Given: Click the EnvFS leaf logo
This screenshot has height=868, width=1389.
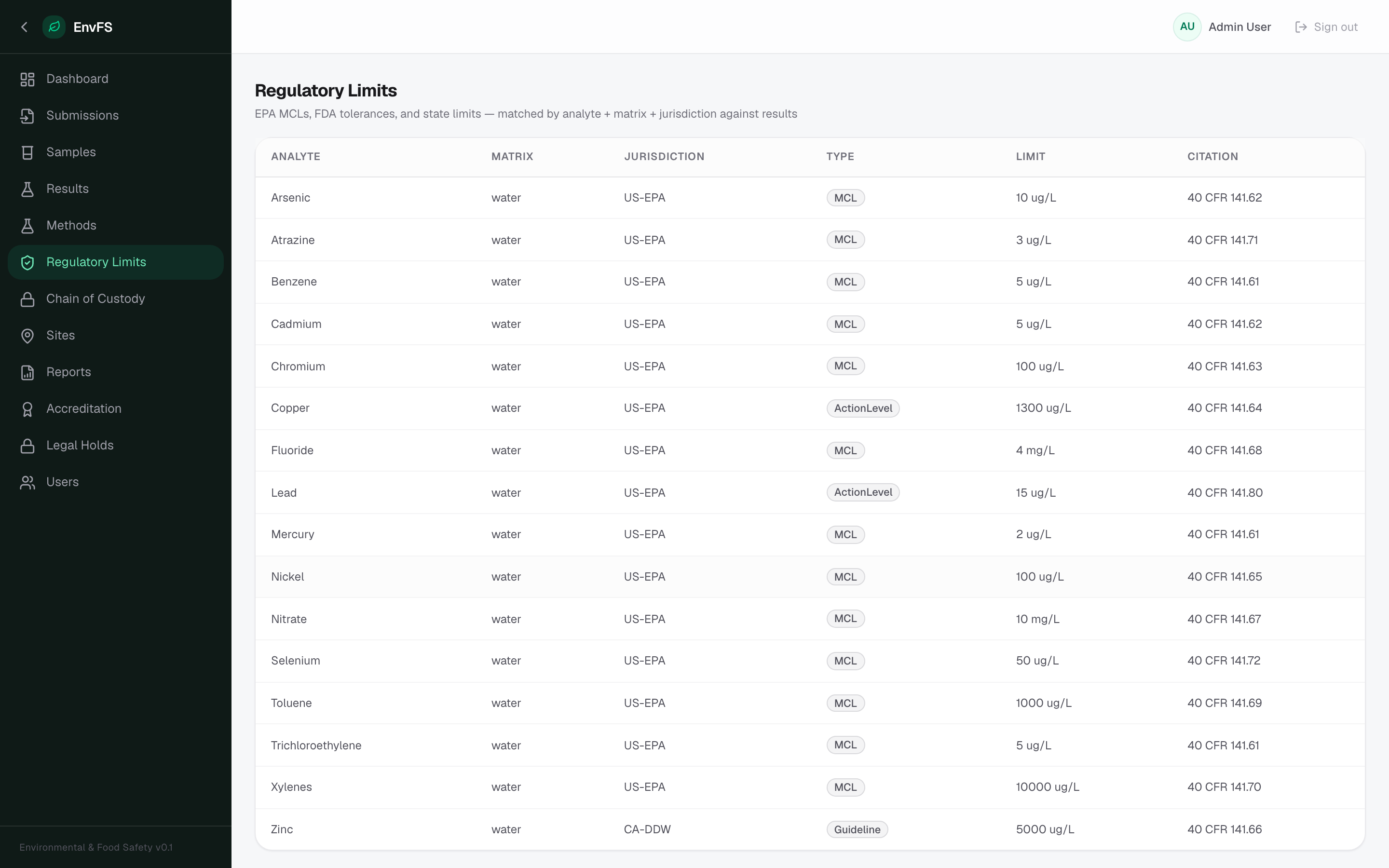Looking at the screenshot, I should [x=54, y=27].
